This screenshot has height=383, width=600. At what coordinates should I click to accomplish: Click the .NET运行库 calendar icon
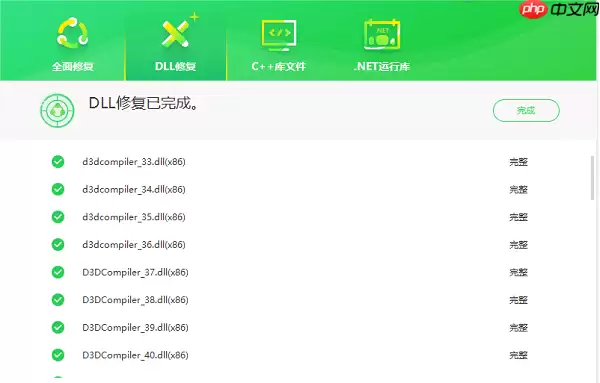tap(382, 35)
